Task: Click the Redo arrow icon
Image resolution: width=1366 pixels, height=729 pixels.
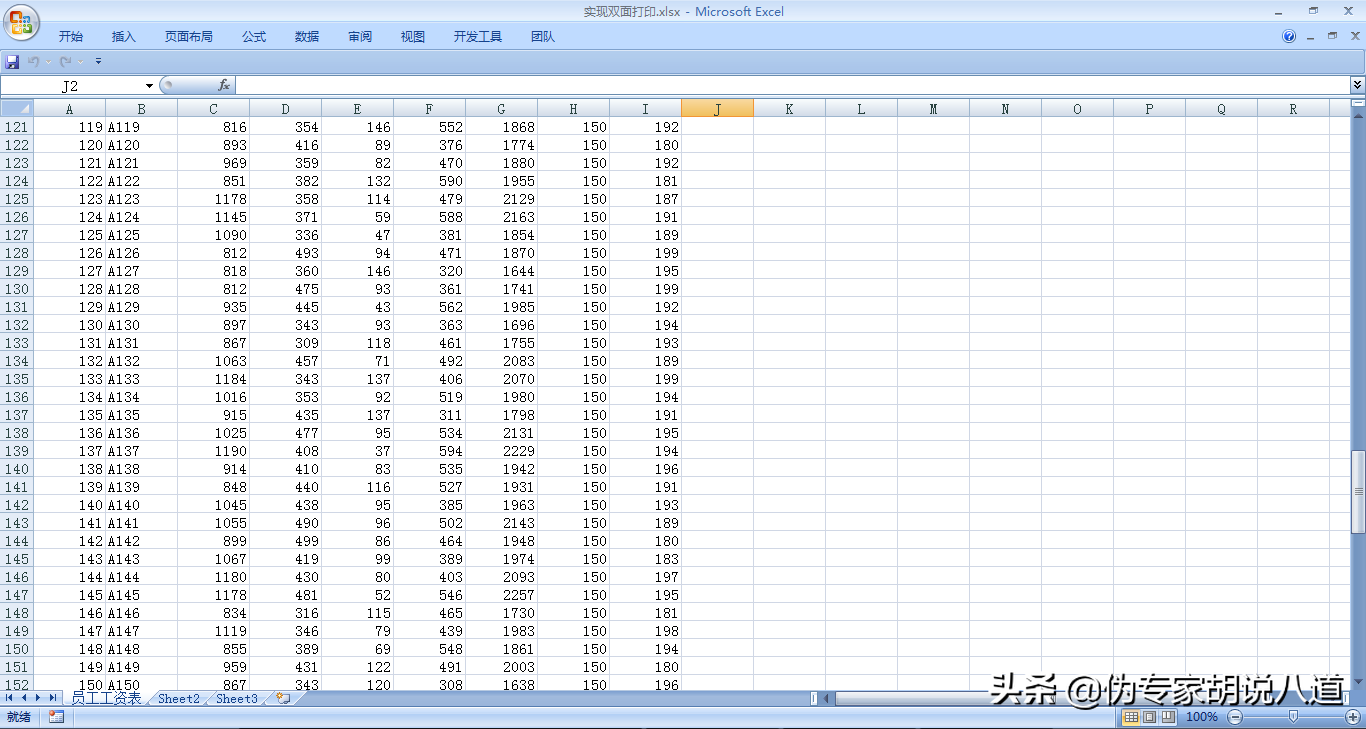Action: (66, 62)
